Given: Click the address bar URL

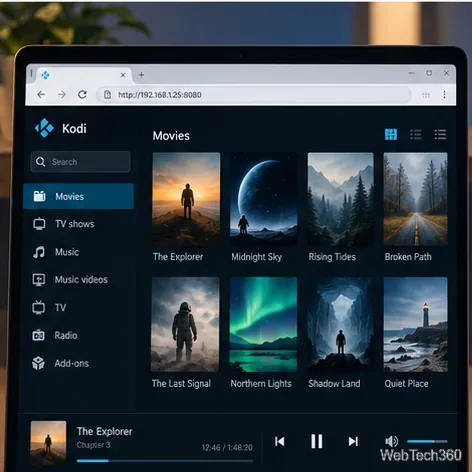Looking at the screenshot, I should 160,95.
